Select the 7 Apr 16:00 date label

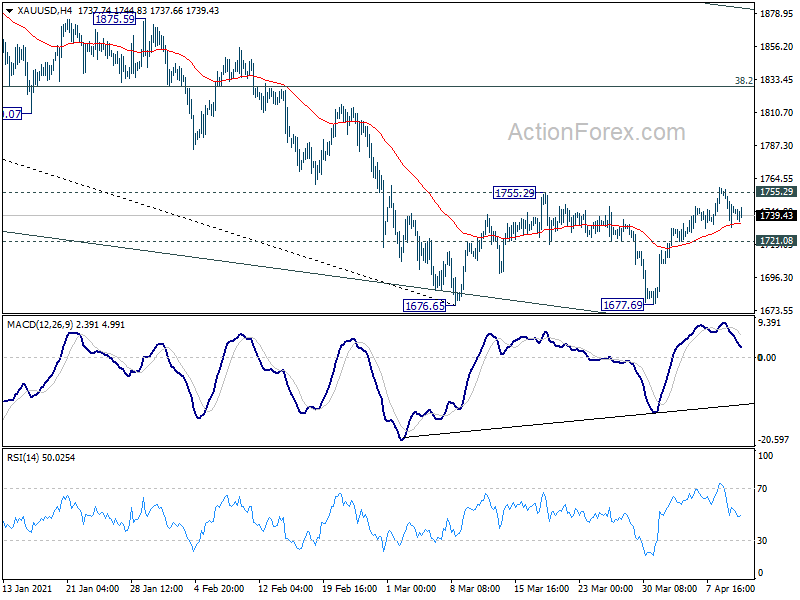pyautogui.click(x=731, y=588)
